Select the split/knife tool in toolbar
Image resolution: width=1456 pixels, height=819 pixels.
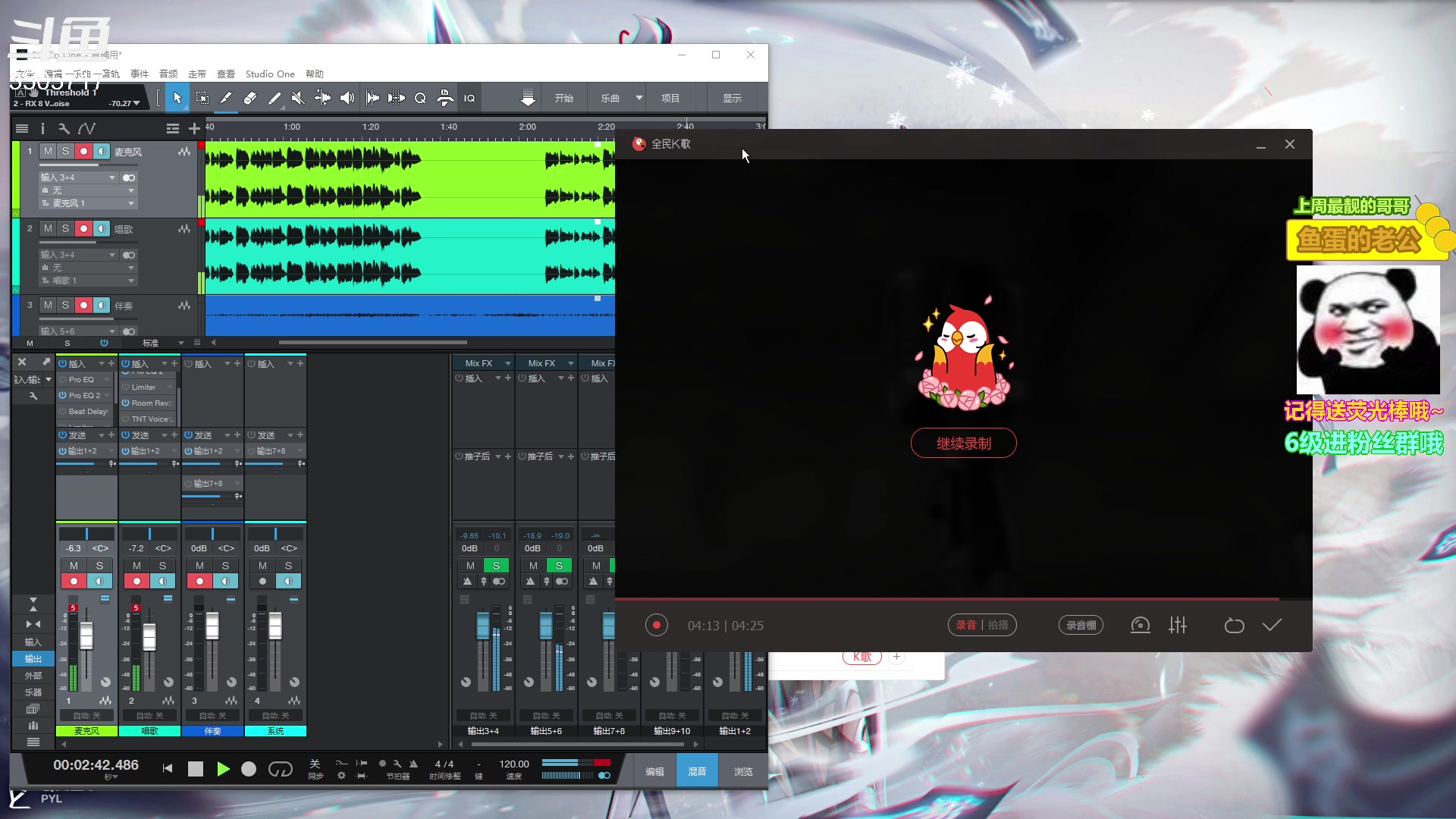click(x=225, y=97)
